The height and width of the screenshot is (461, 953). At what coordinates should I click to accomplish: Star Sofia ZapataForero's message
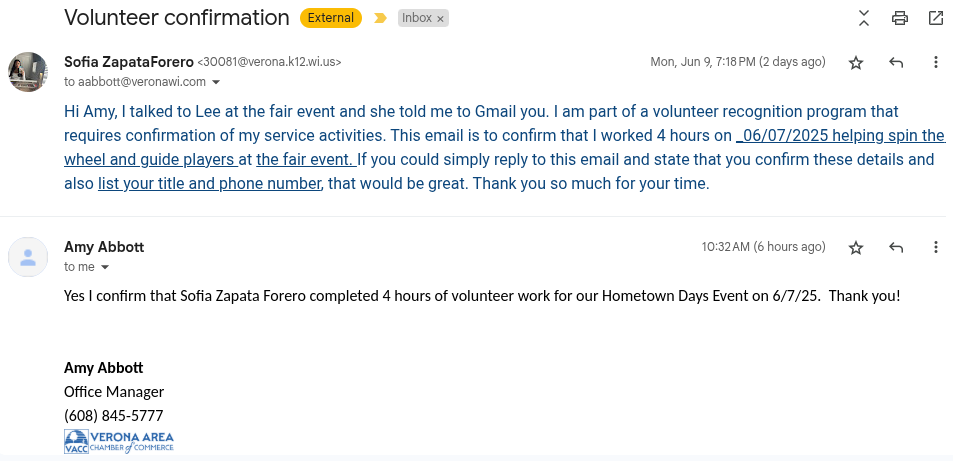tap(856, 62)
